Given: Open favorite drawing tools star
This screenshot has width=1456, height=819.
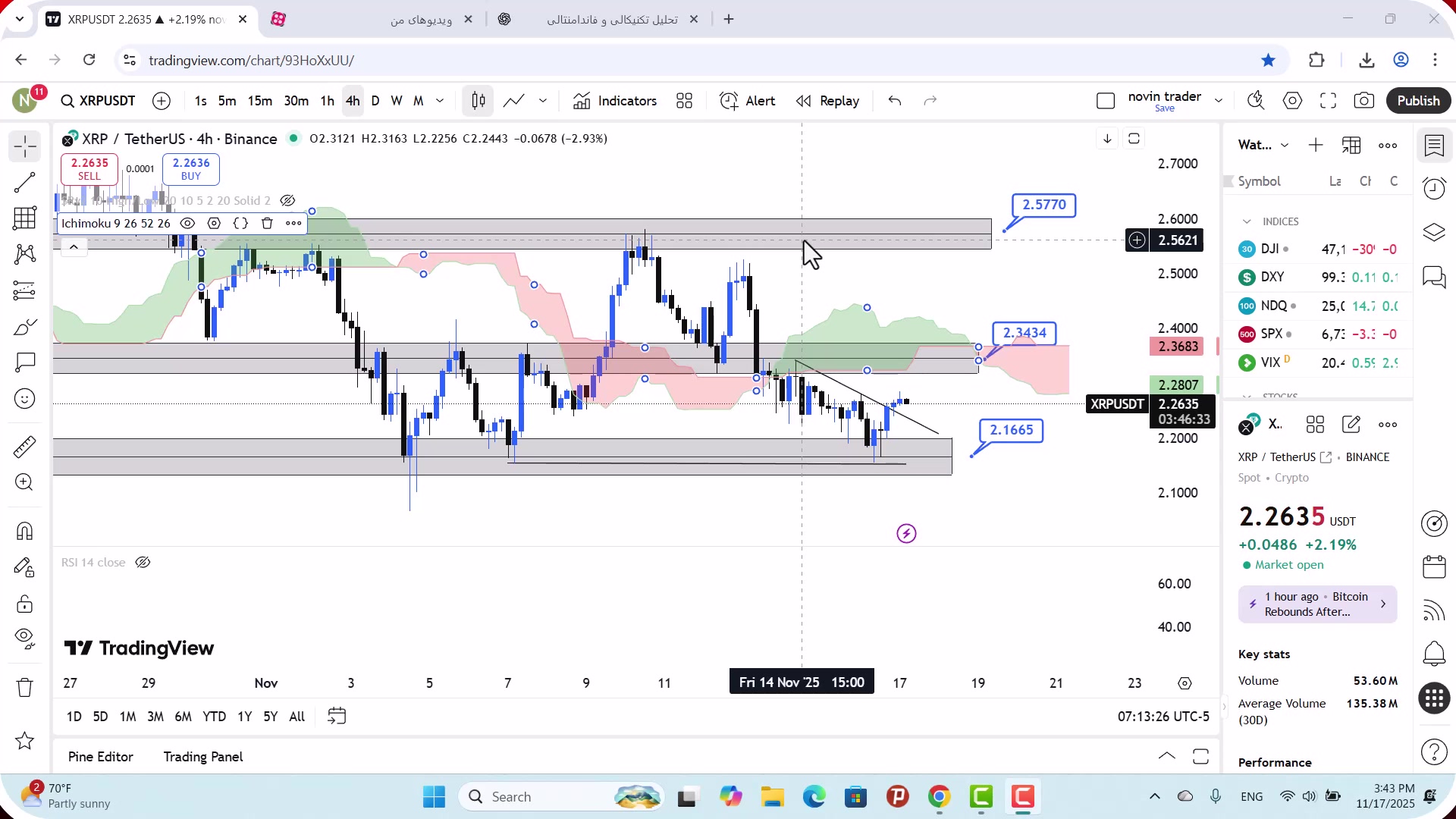Looking at the screenshot, I should pos(24,741).
